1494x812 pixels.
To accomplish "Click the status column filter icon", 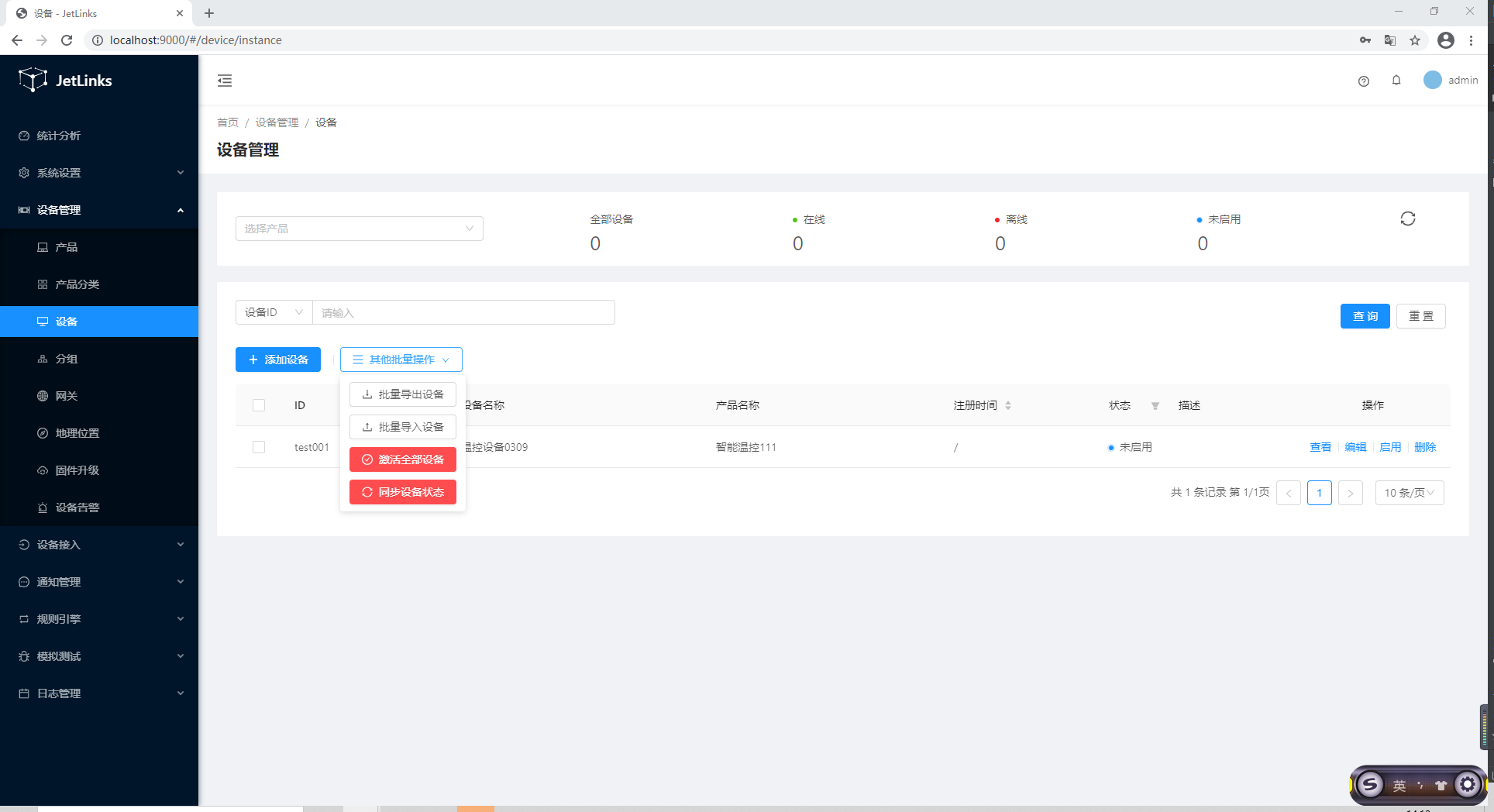I will (x=1155, y=406).
